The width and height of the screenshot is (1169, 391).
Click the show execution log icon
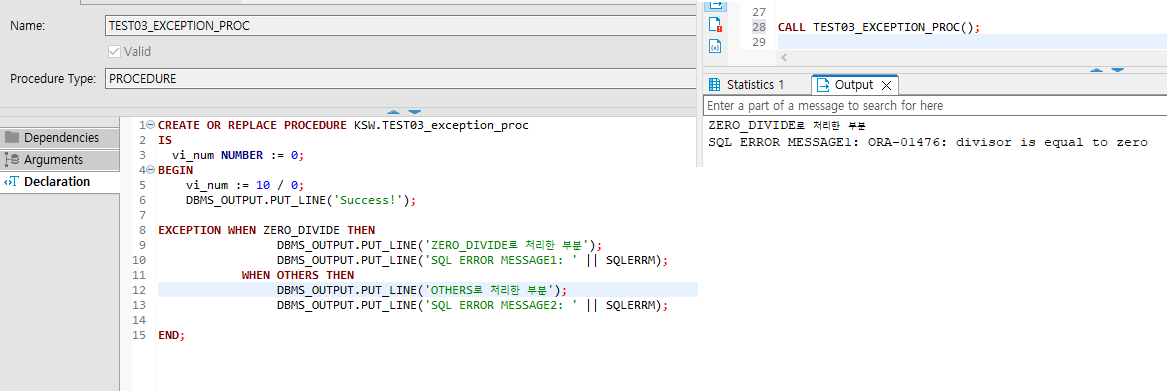[715, 25]
